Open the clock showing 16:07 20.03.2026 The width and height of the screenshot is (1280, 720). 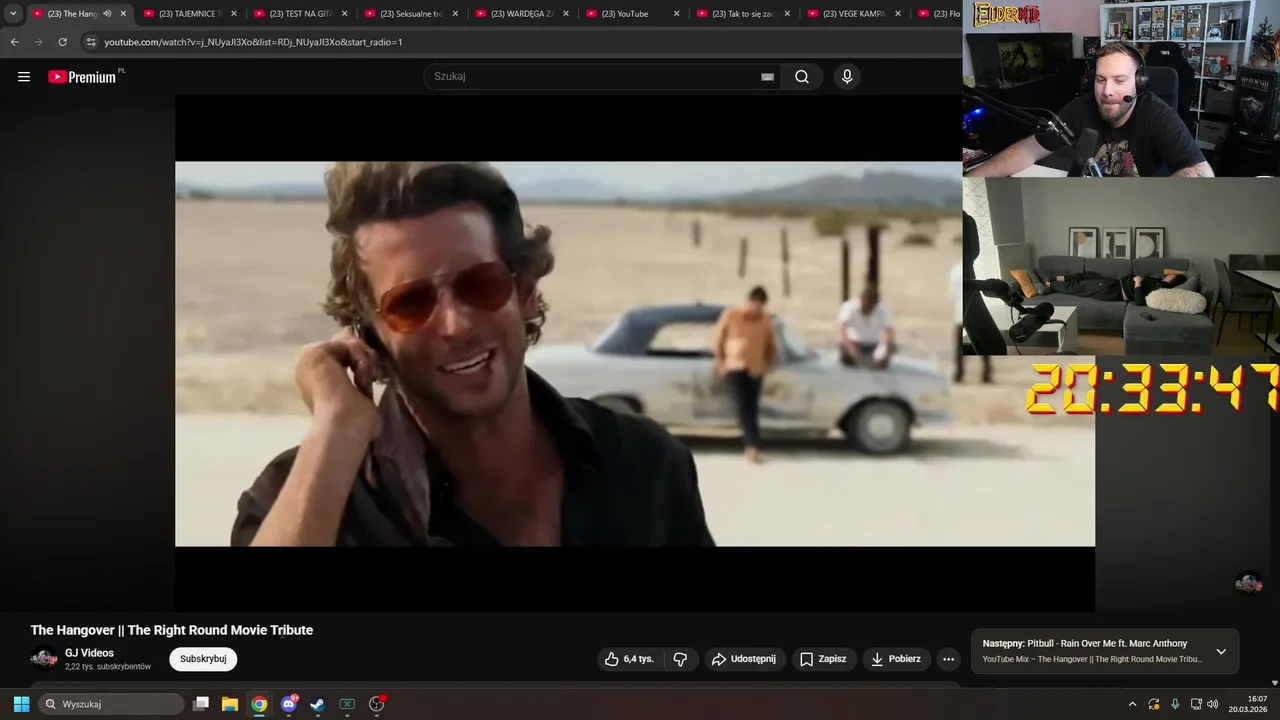1249,704
